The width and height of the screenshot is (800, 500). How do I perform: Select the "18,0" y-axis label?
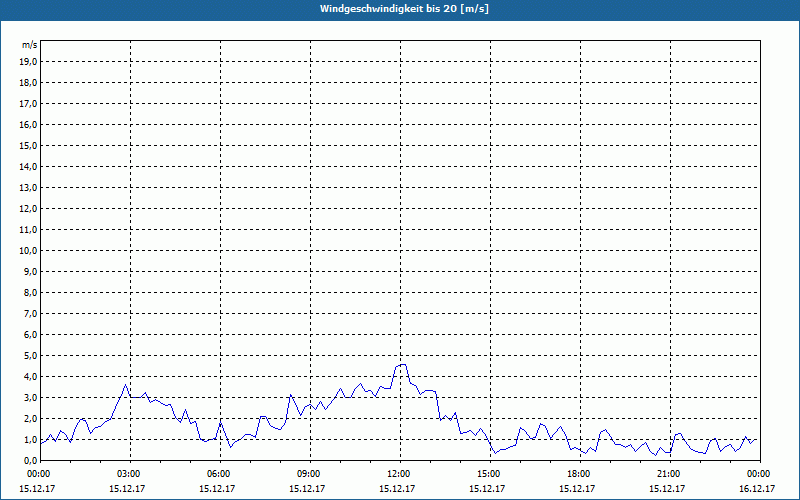tap(28, 83)
